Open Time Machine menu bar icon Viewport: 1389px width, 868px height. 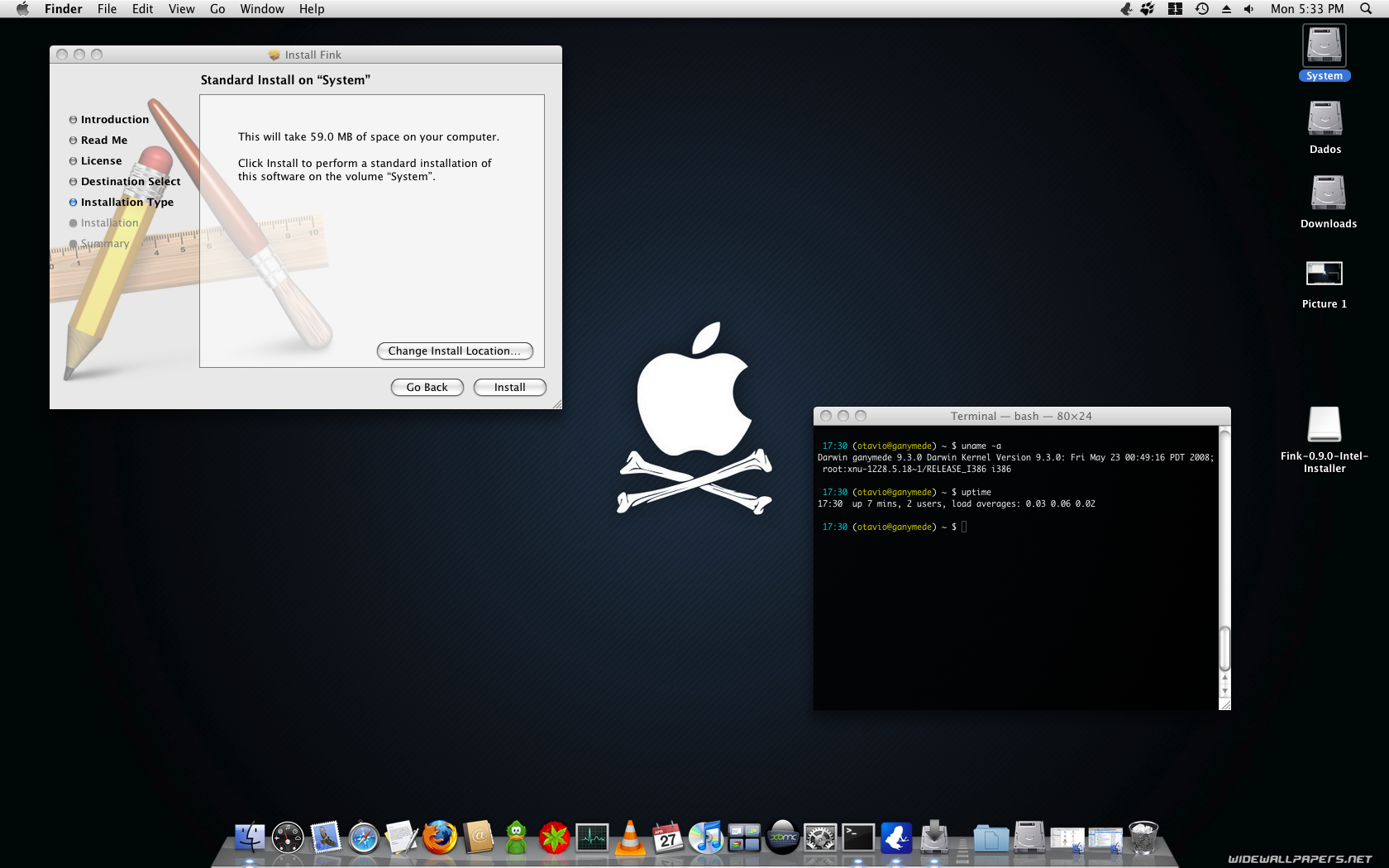pyautogui.click(x=1201, y=9)
